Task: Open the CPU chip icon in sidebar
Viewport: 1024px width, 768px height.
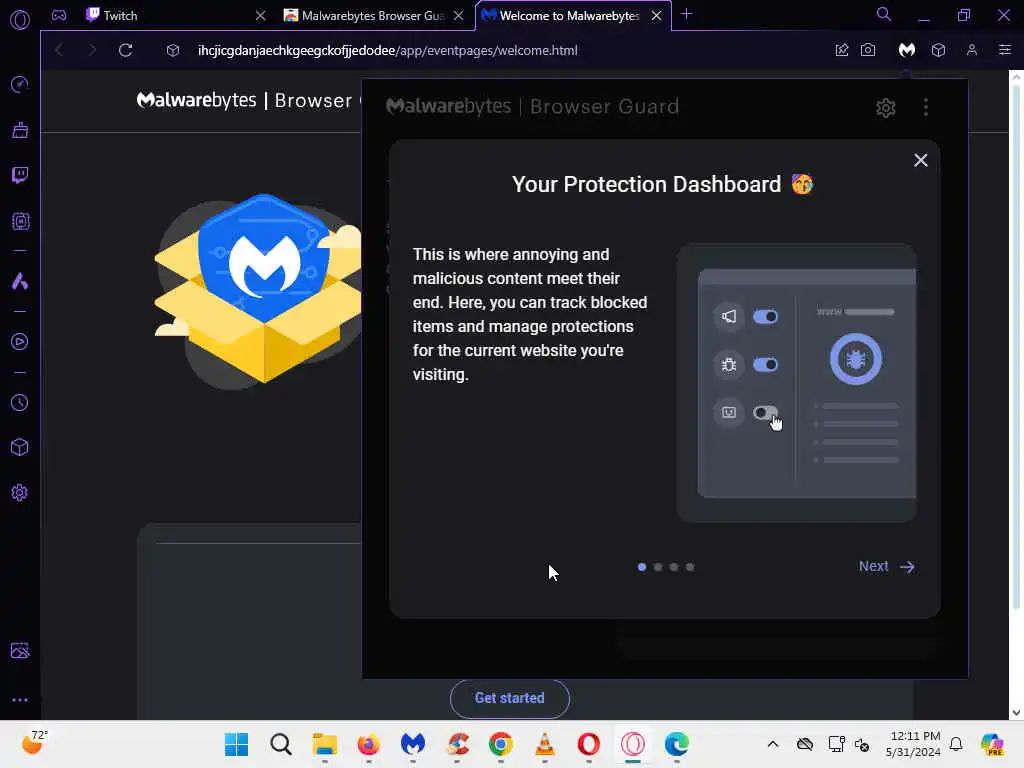Action: click(x=20, y=221)
